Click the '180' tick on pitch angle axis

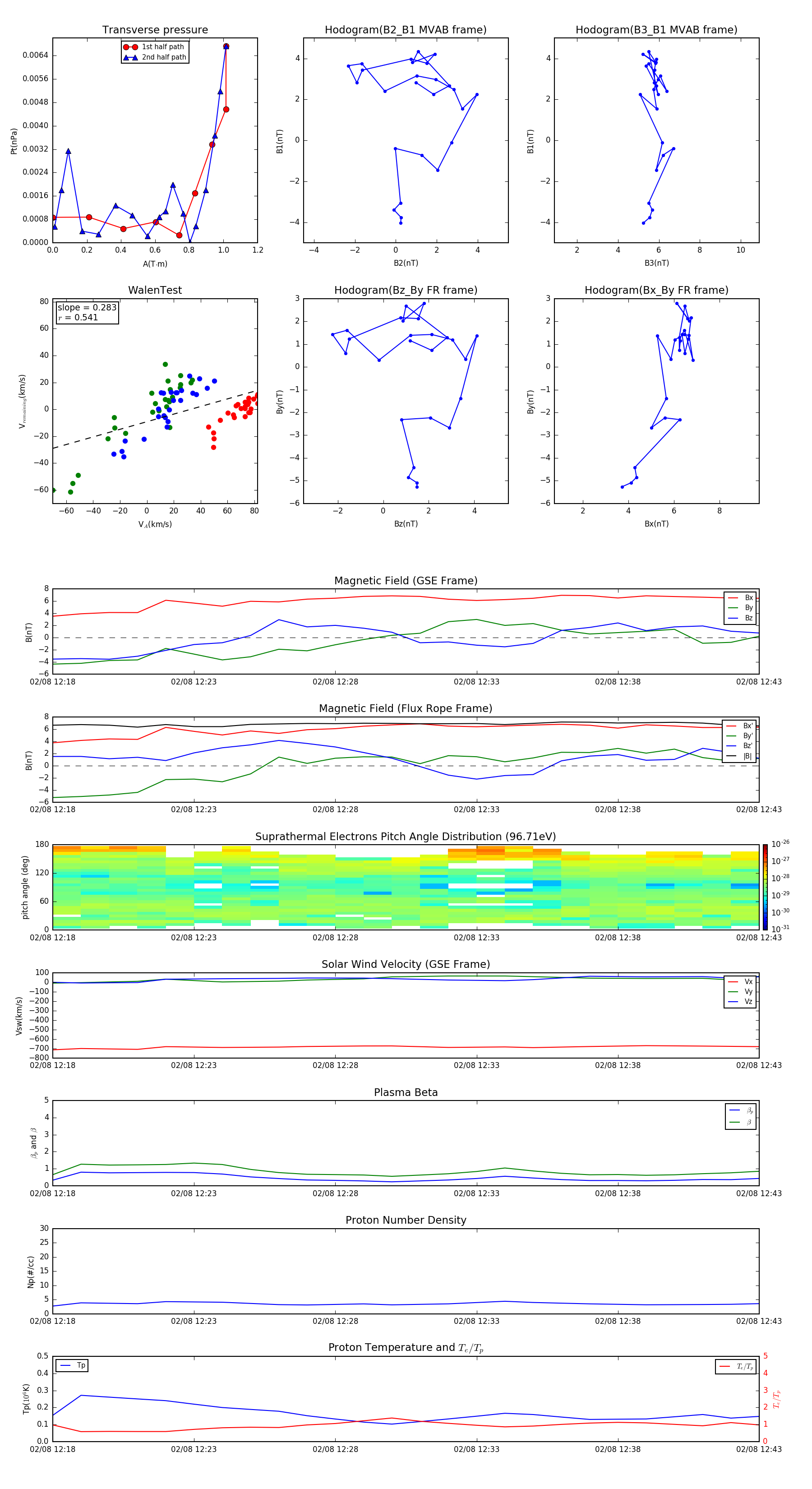click(x=42, y=845)
